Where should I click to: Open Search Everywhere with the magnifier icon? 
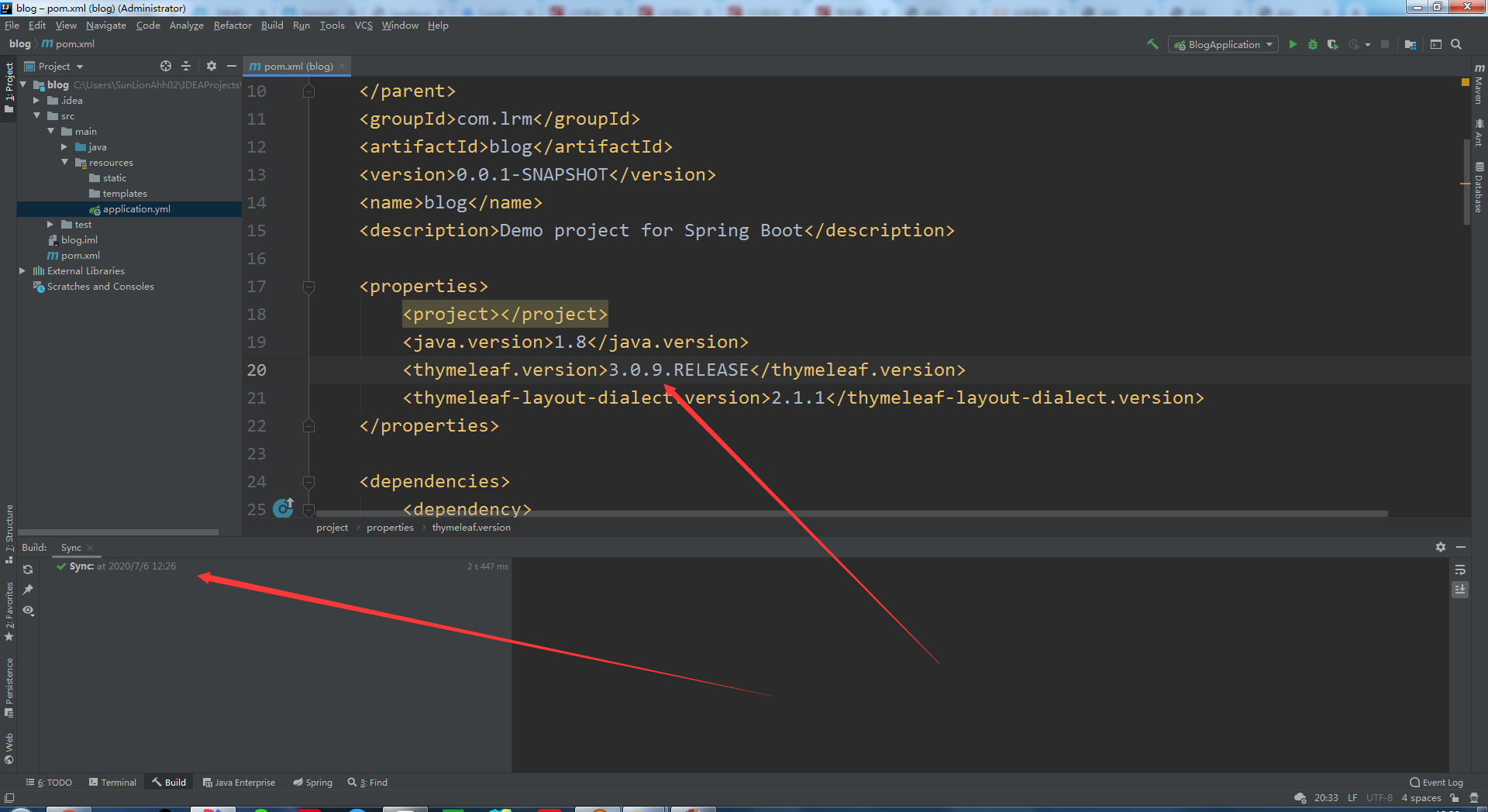(1456, 44)
